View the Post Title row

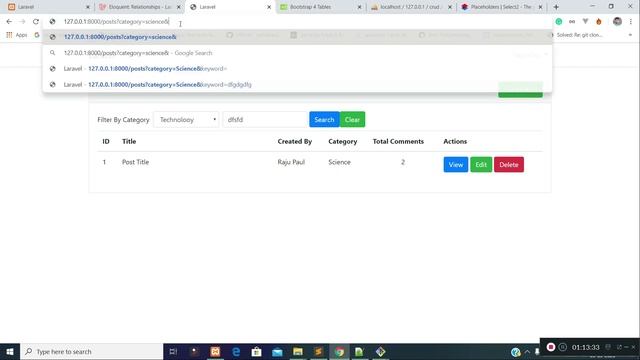click(x=456, y=164)
